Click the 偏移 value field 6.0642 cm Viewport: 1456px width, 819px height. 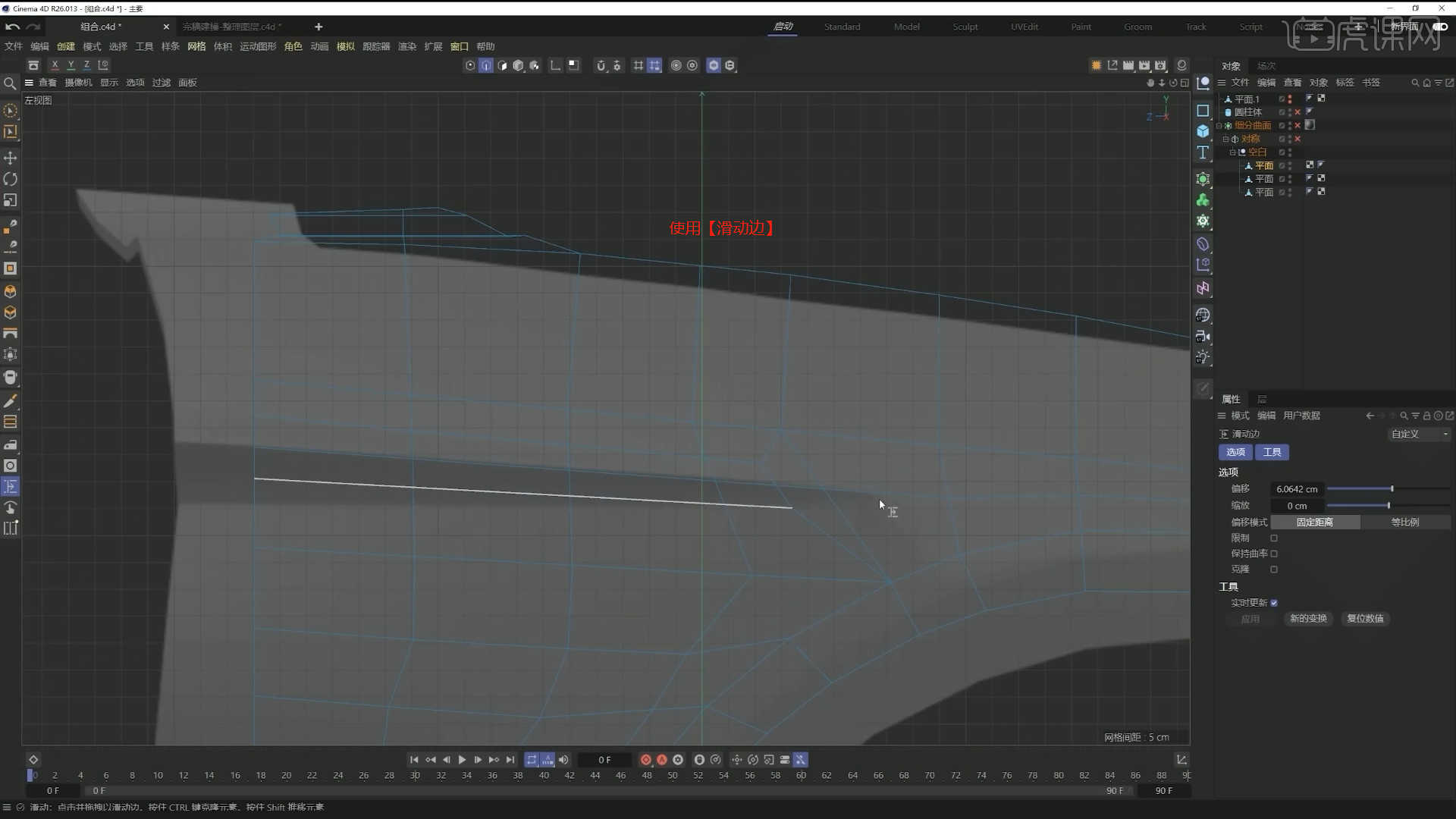click(x=1297, y=489)
